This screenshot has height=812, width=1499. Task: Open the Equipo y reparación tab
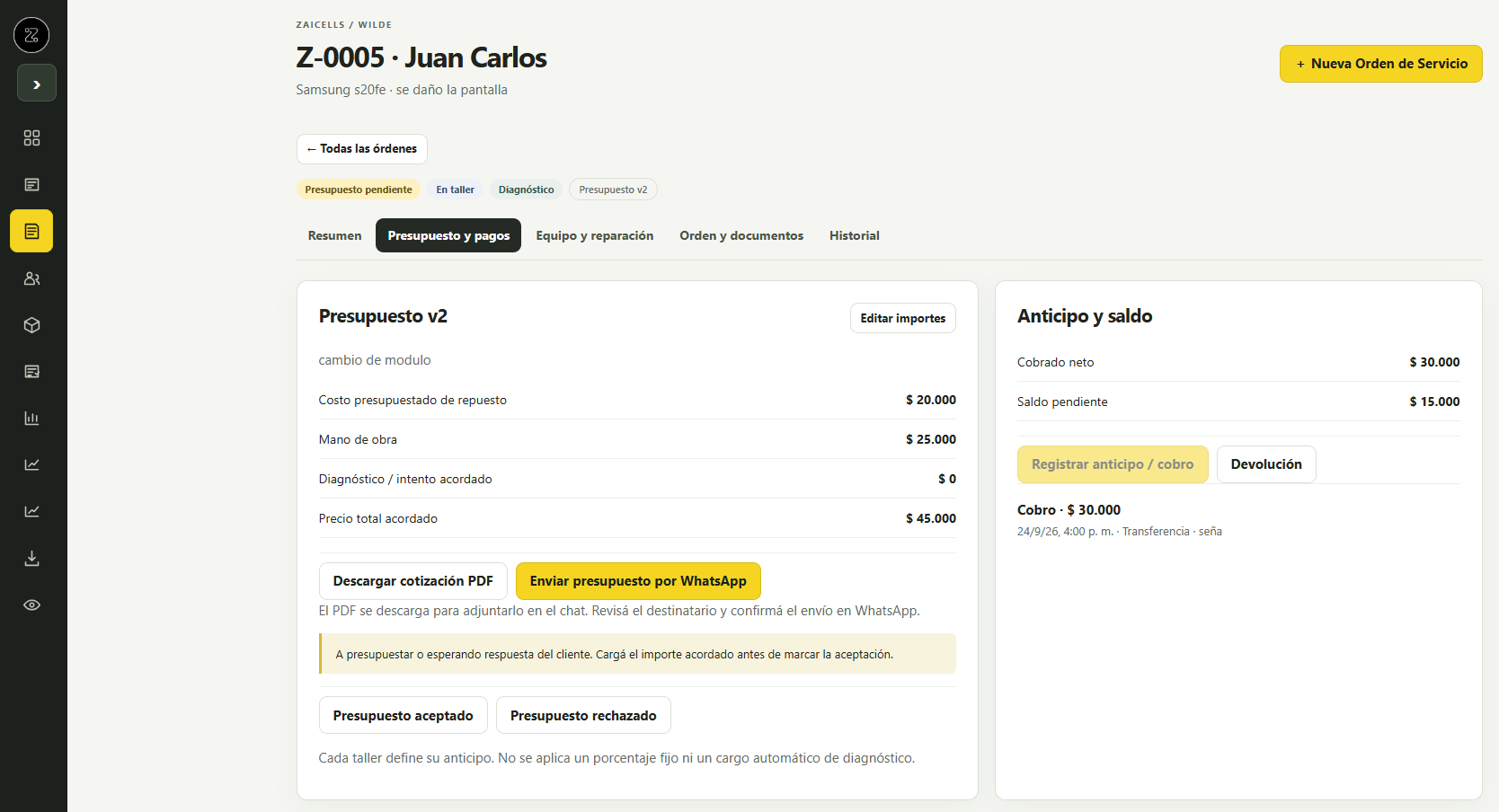(x=595, y=235)
